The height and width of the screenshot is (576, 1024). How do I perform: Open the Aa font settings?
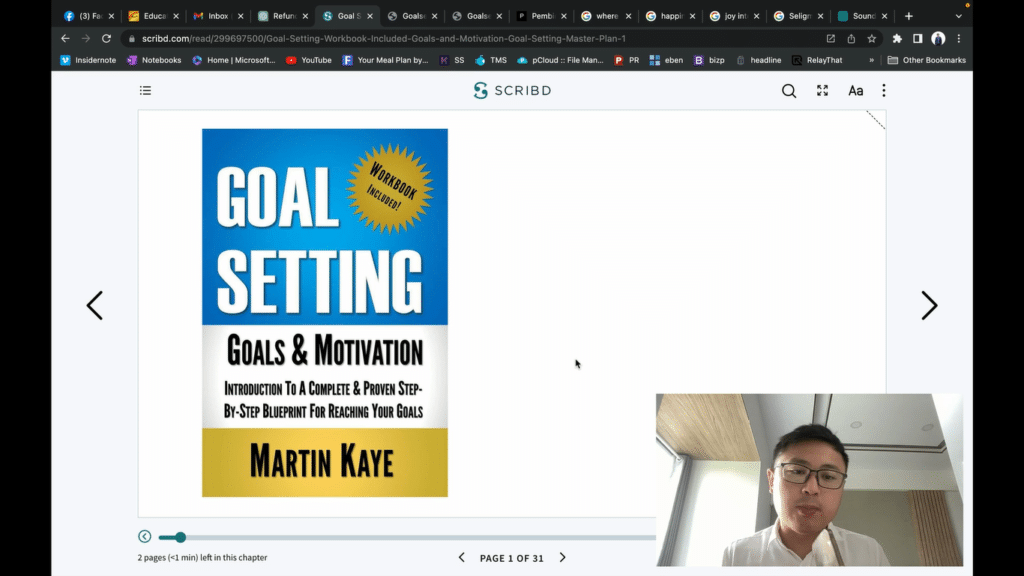click(x=856, y=91)
